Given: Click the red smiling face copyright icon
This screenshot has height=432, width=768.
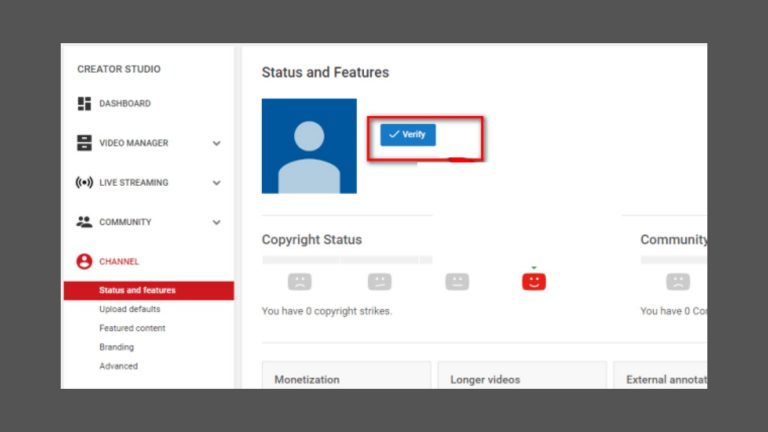Looking at the screenshot, I should click(534, 282).
